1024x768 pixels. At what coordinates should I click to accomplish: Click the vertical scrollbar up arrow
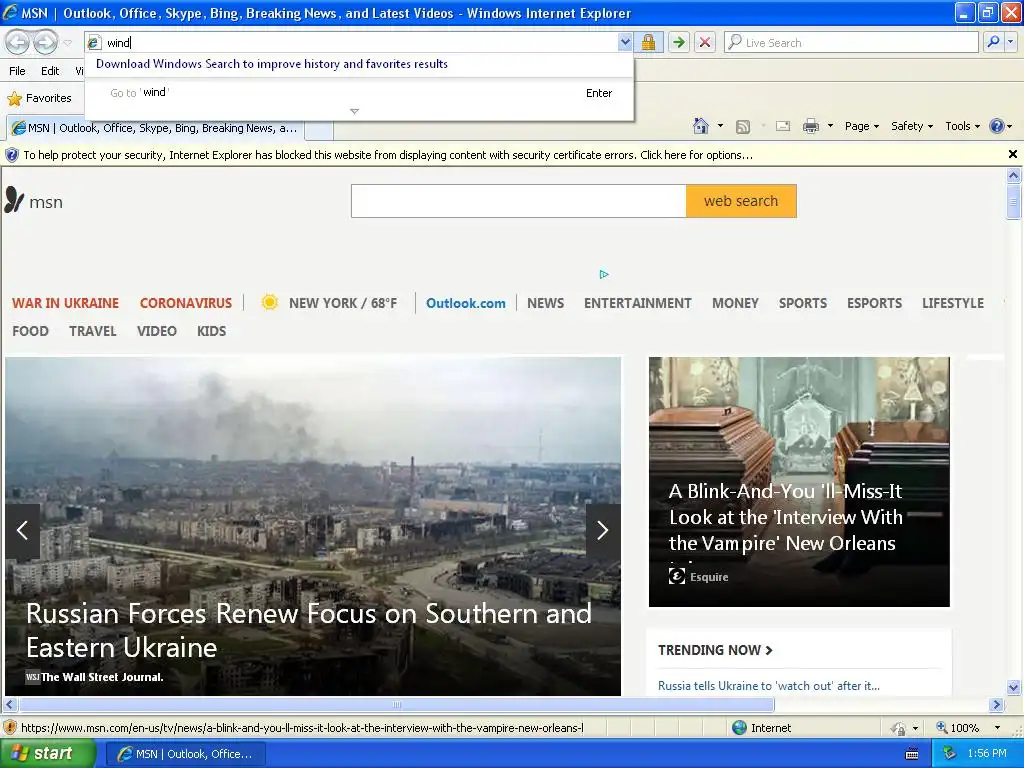click(x=1014, y=175)
